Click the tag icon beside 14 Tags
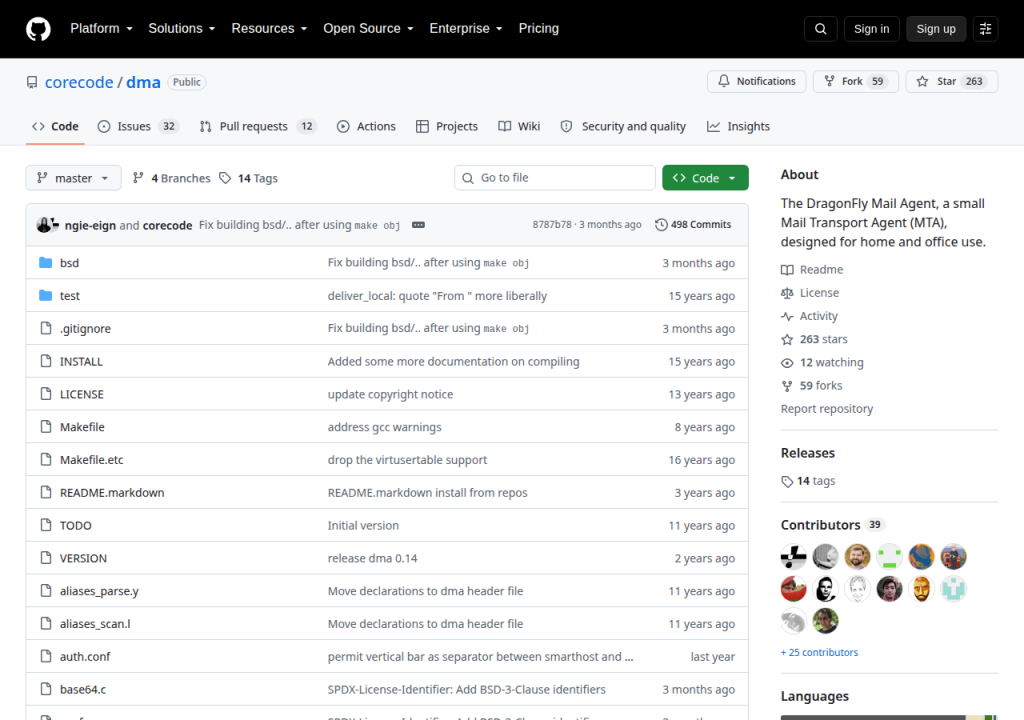The image size is (1024, 720). (225, 178)
